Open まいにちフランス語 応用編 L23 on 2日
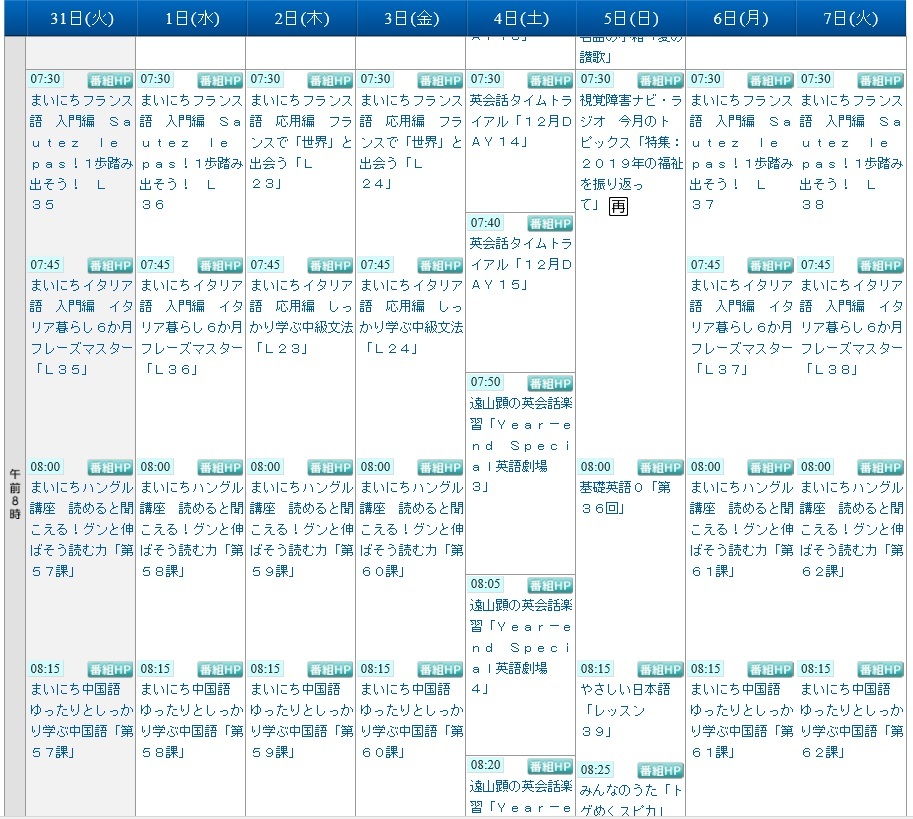Screen dimensions: 913x819 coord(301,142)
